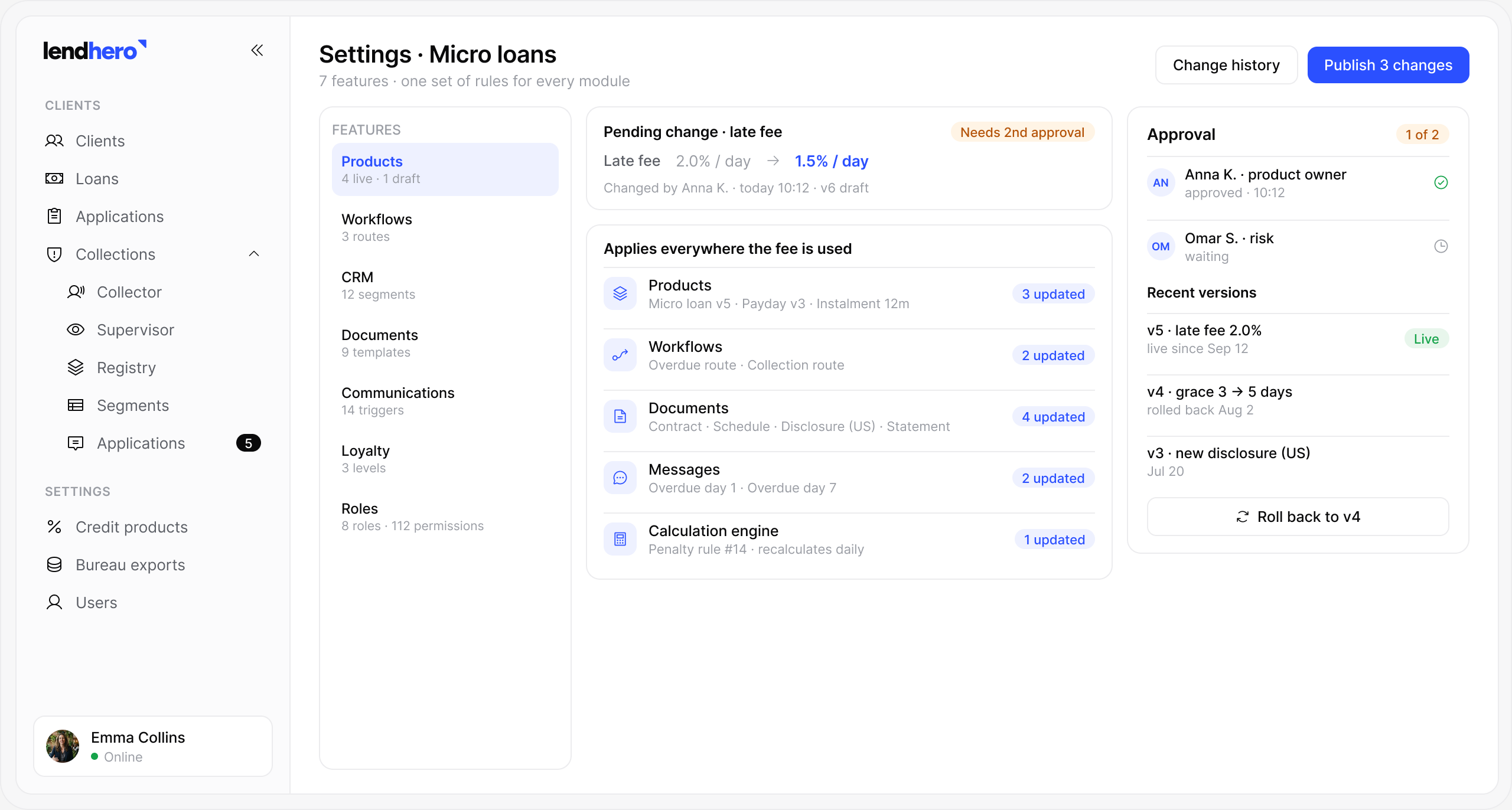This screenshot has height=810, width=1512.
Task: Click the Live badge on v5
Action: tap(1426, 339)
